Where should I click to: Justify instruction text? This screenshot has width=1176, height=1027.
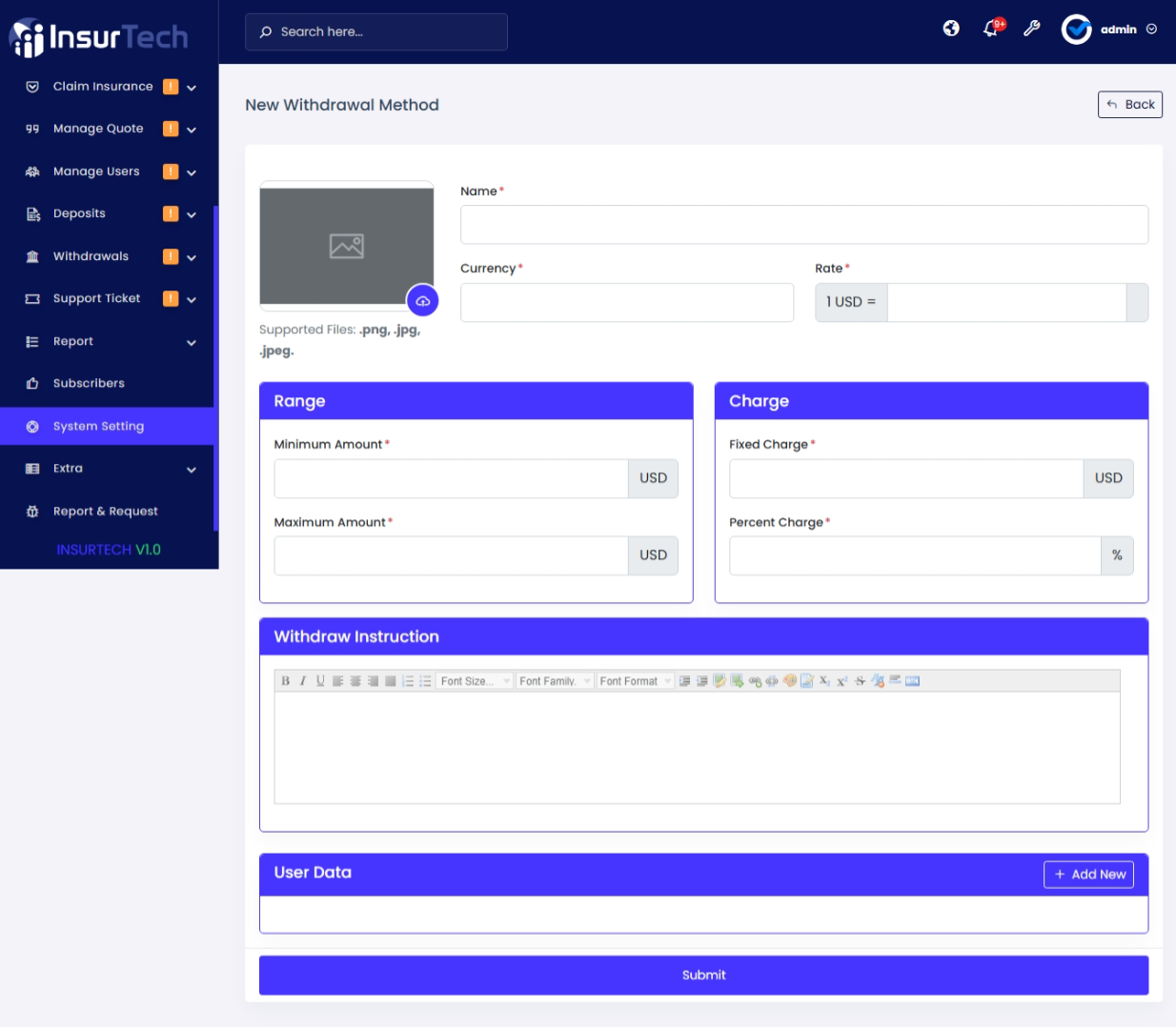[390, 681]
